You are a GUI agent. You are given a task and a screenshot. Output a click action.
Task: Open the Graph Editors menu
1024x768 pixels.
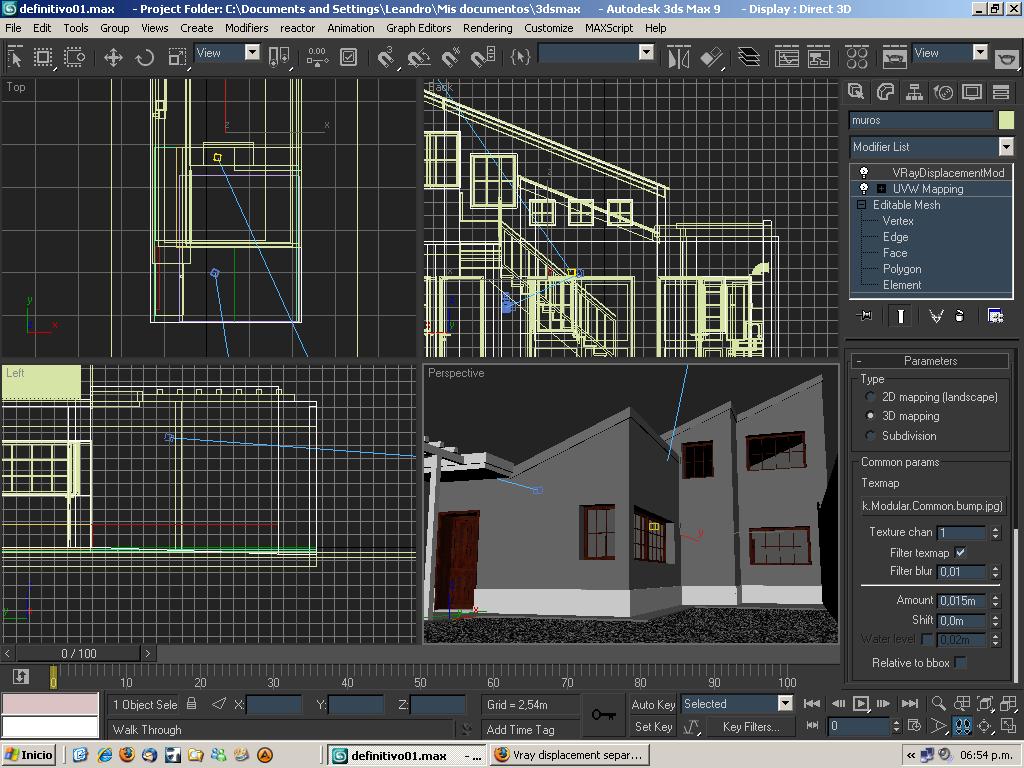418,28
